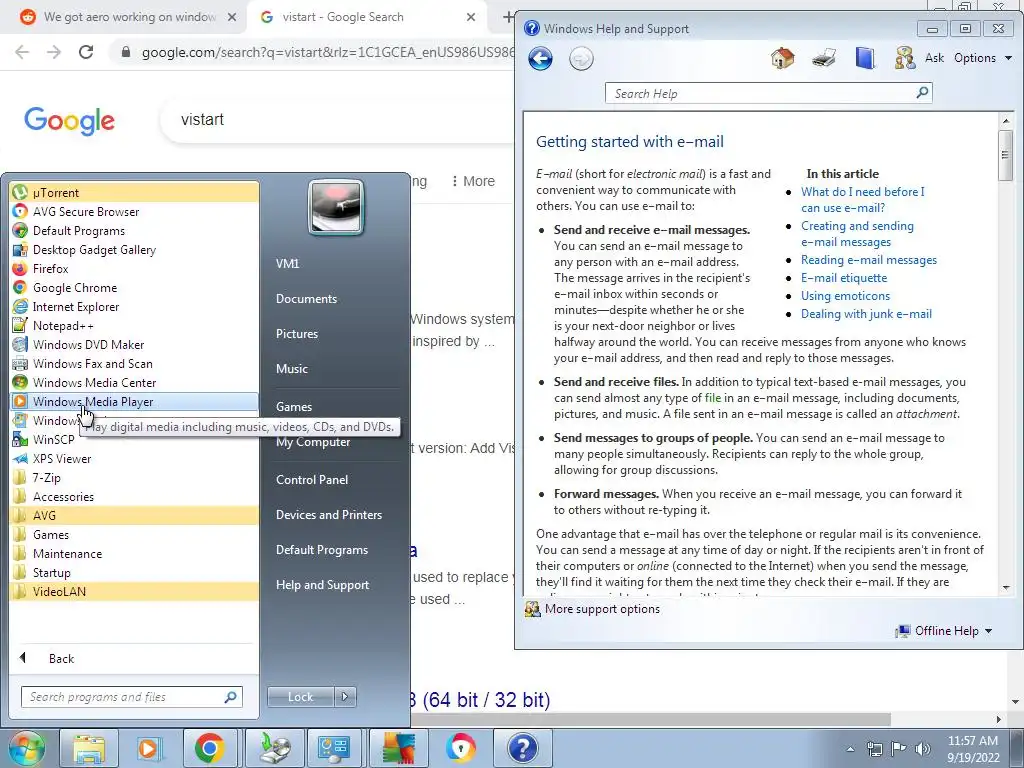The width and height of the screenshot is (1024, 768).
Task: Open Music from Start menu right pane
Action: [x=291, y=368]
